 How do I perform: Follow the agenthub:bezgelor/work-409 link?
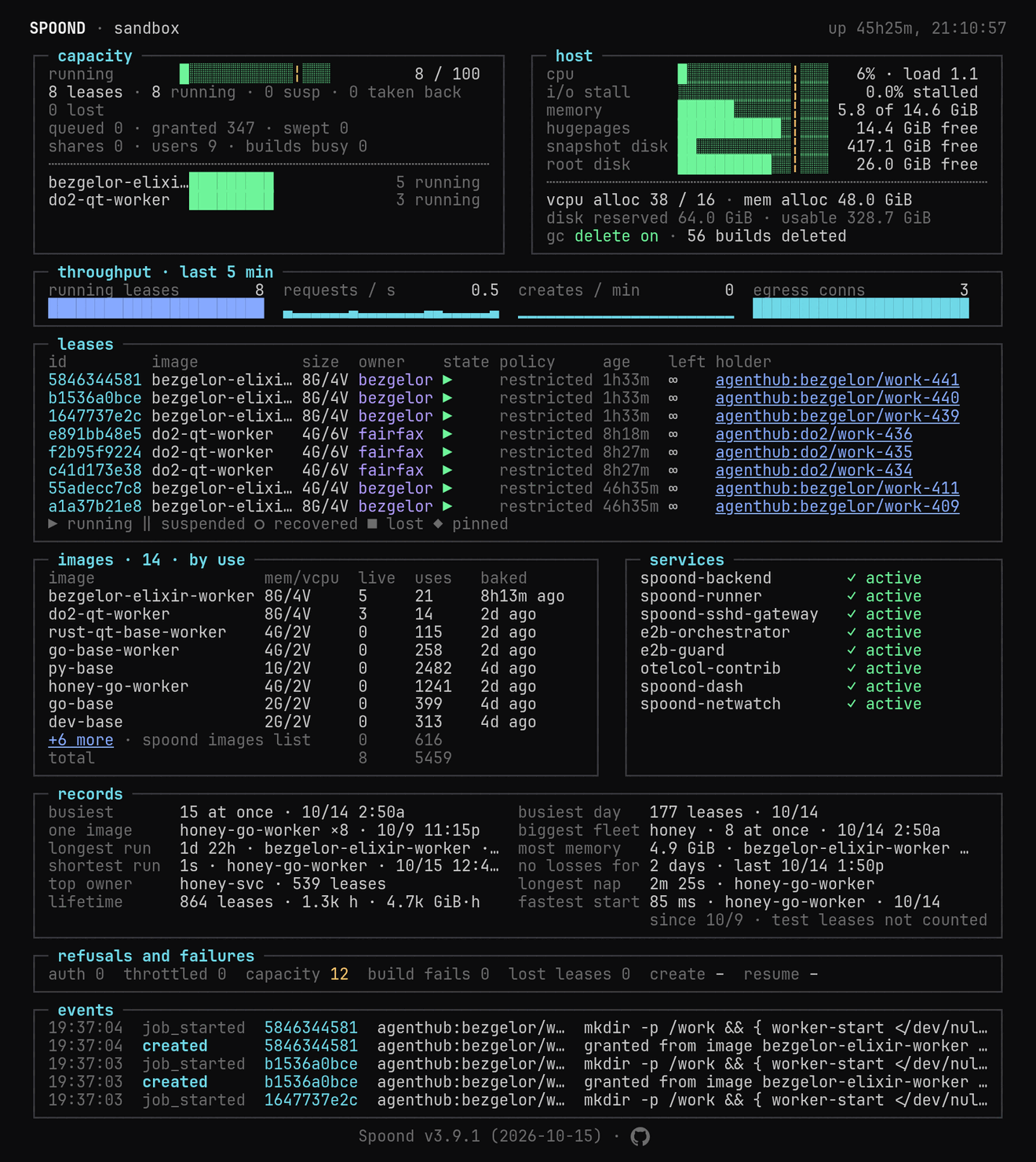click(x=837, y=507)
